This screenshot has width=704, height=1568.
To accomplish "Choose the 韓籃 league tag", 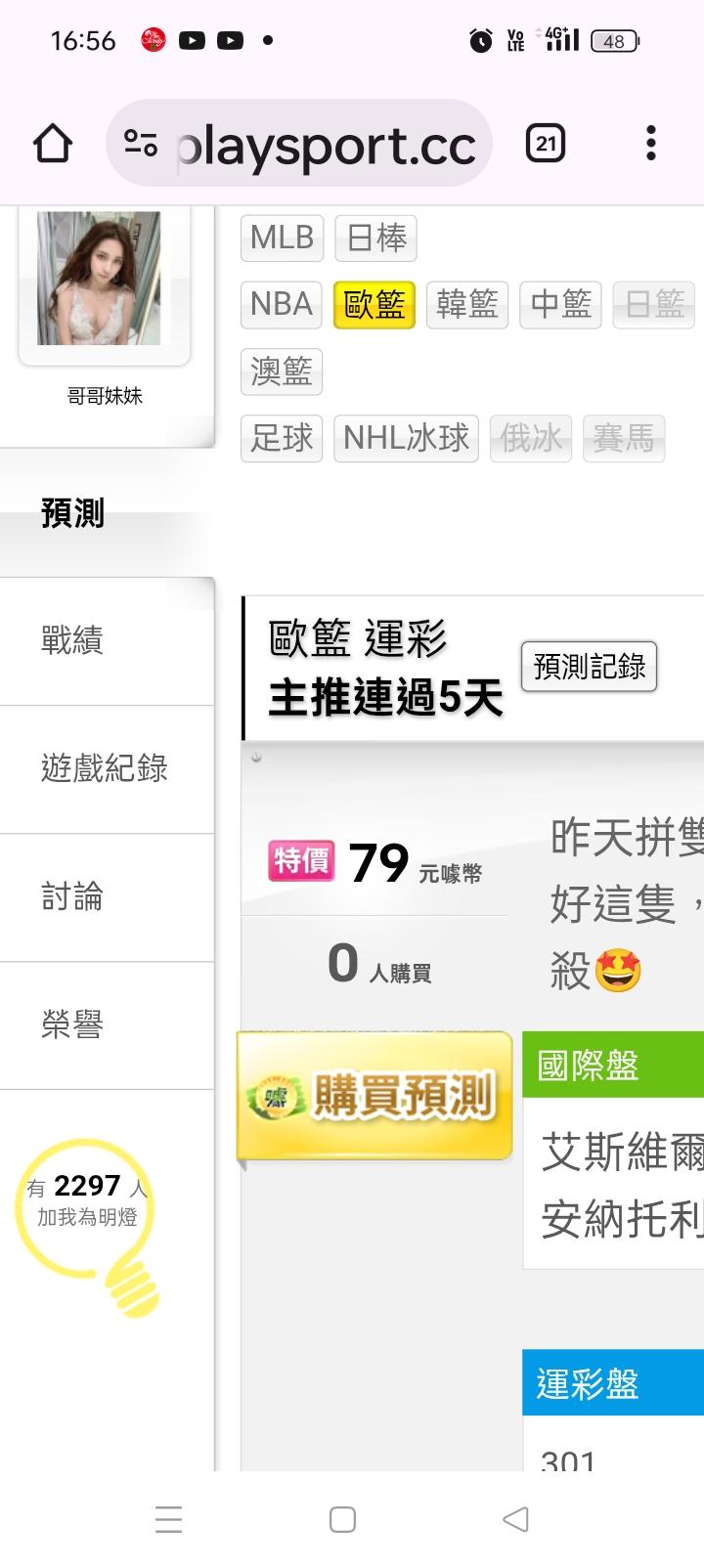I will 467,304.
